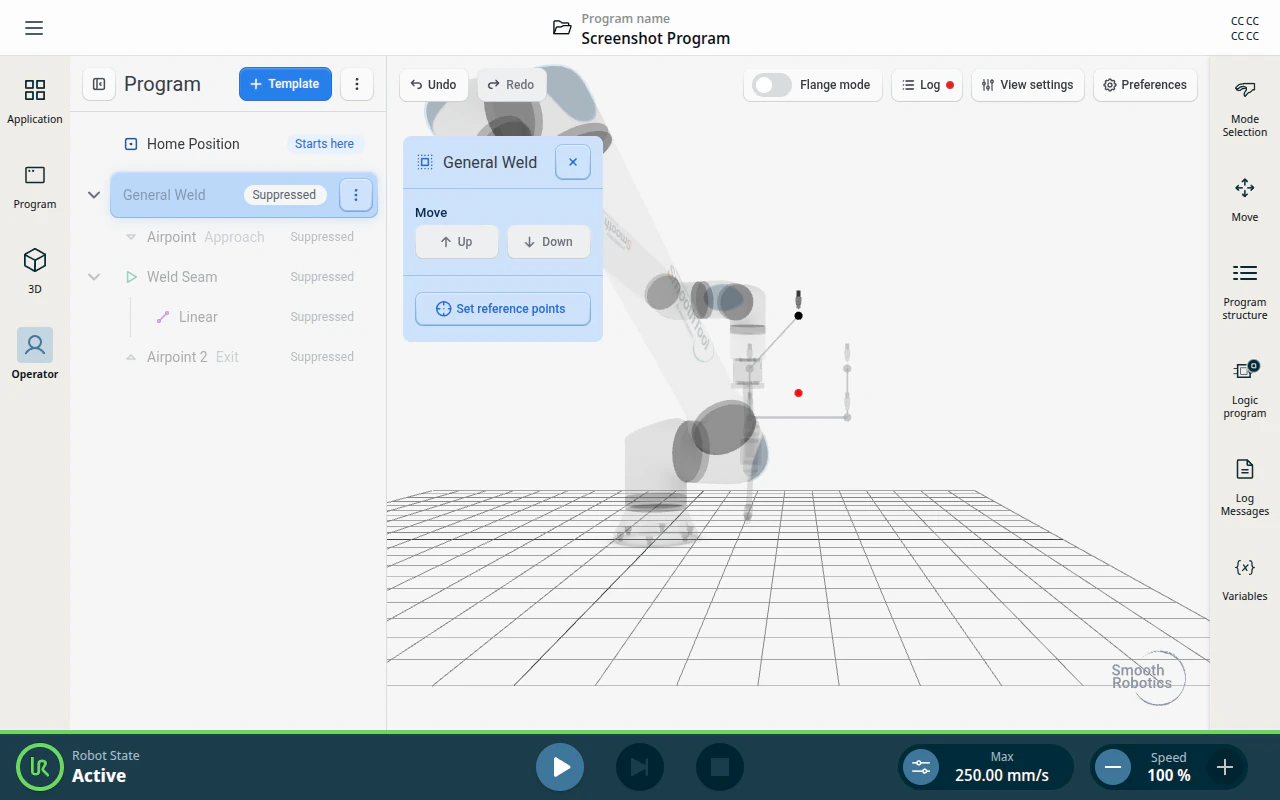The height and width of the screenshot is (800, 1280).
Task: Open the Variables panel
Action: click(1245, 579)
